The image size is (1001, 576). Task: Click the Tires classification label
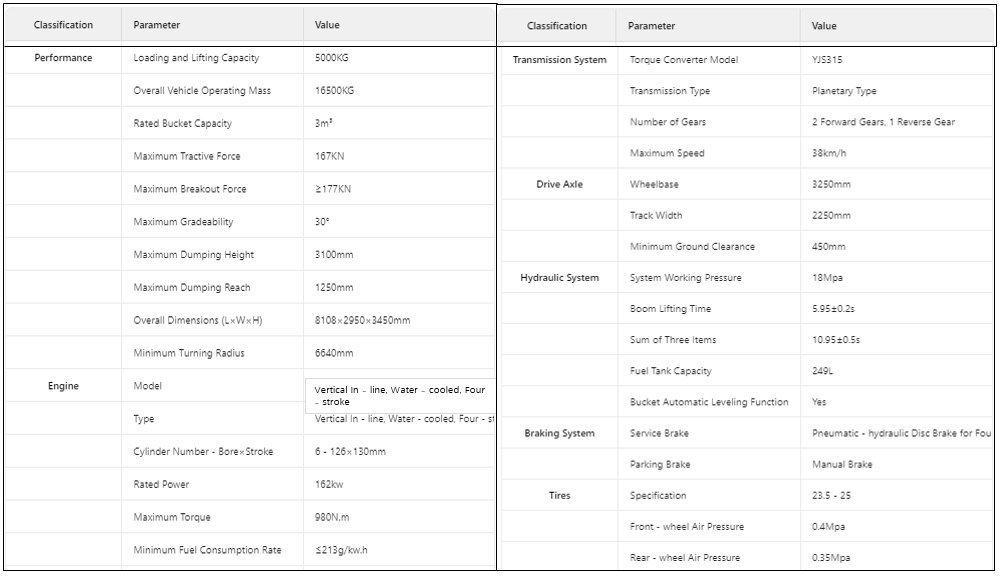click(559, 495)
